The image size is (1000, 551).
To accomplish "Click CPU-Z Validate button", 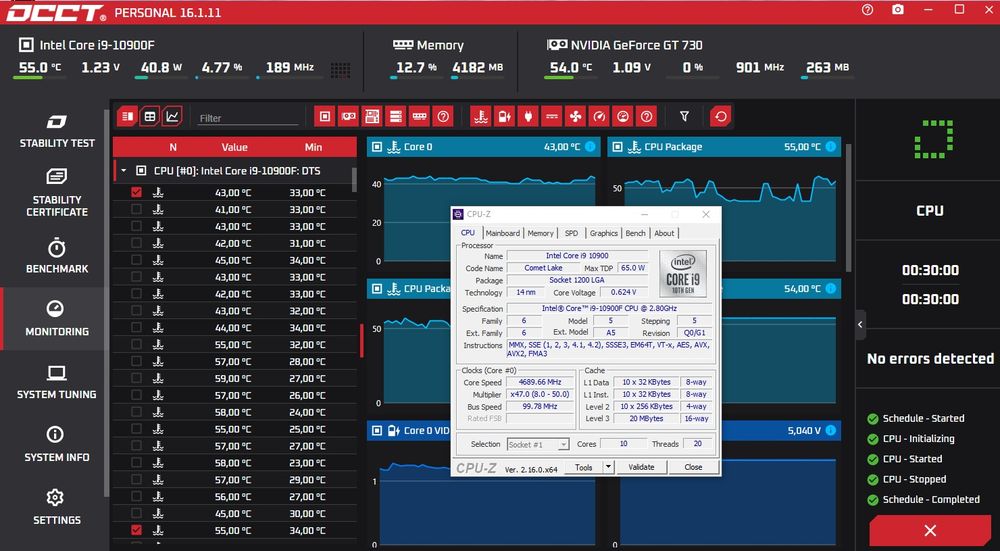I will [641, 467].
